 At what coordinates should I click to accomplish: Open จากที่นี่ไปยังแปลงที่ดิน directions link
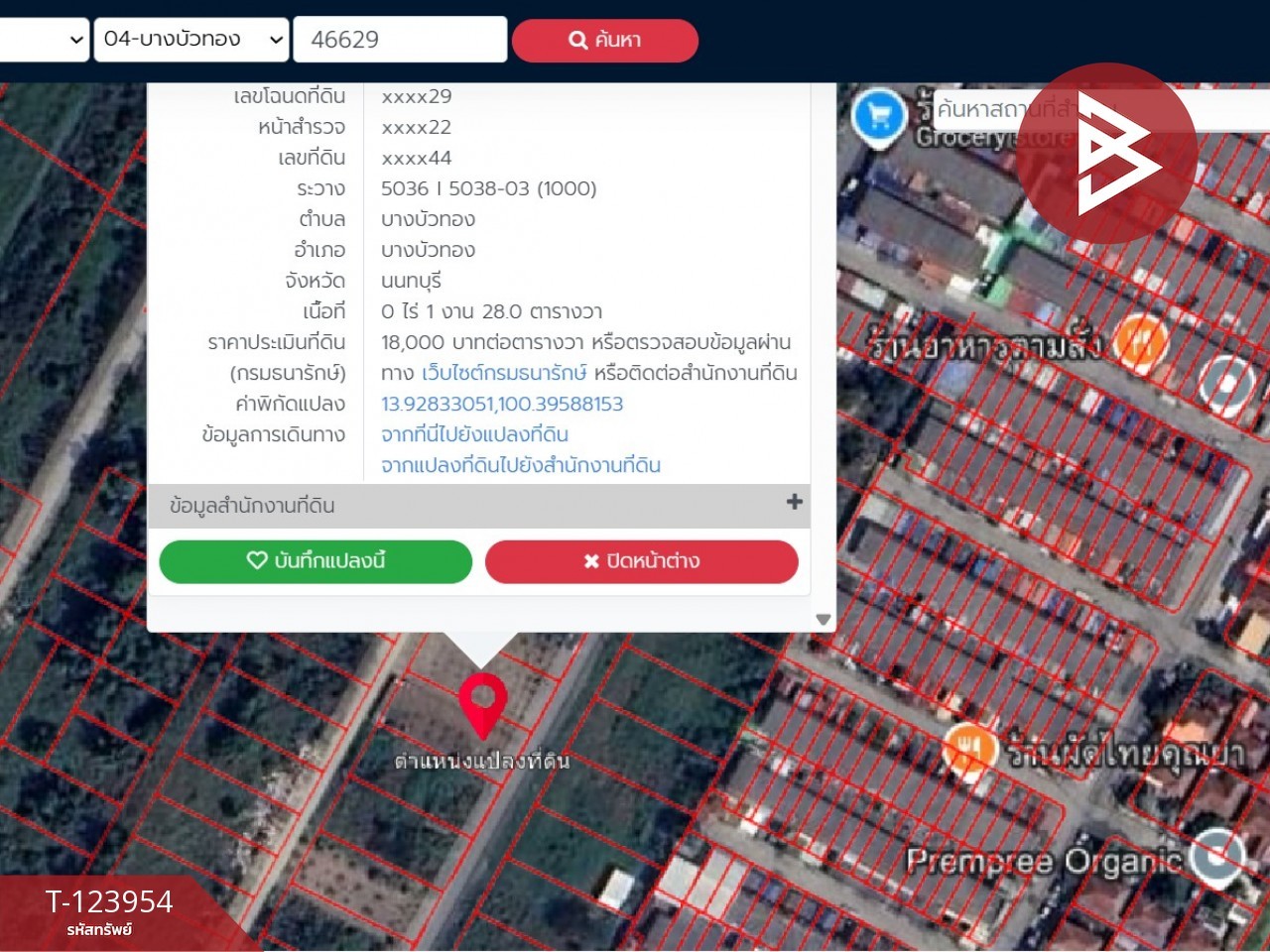(x=474, y=434)
